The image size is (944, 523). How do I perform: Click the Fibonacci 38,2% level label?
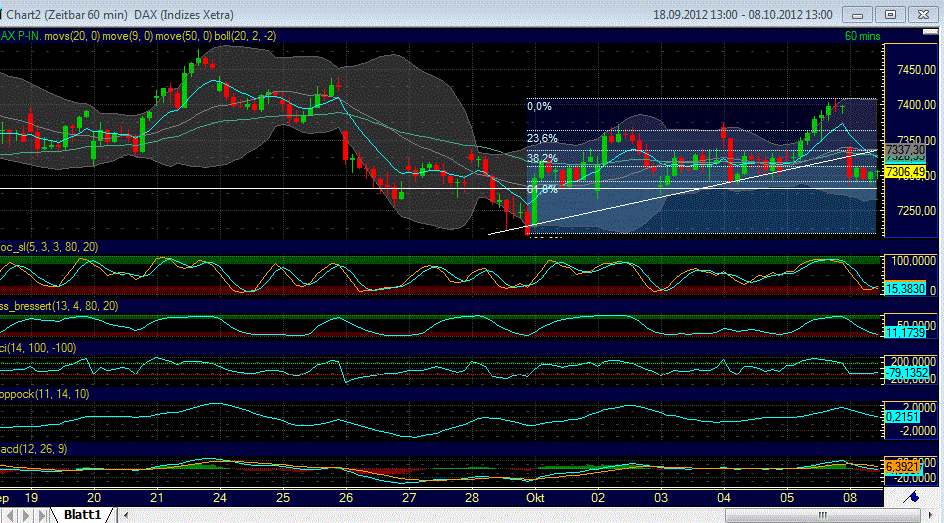(x=542, y=158)
